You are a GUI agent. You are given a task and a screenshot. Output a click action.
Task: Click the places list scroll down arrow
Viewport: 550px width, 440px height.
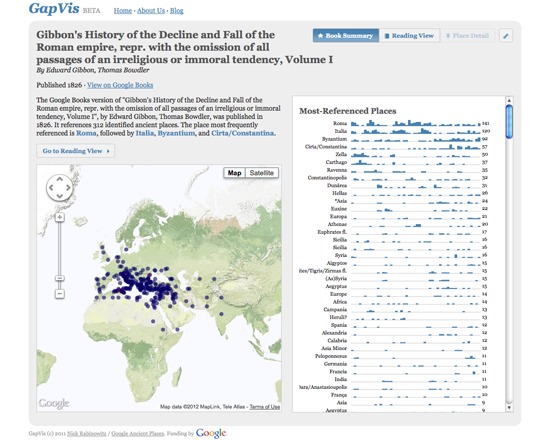pos(509,408)
